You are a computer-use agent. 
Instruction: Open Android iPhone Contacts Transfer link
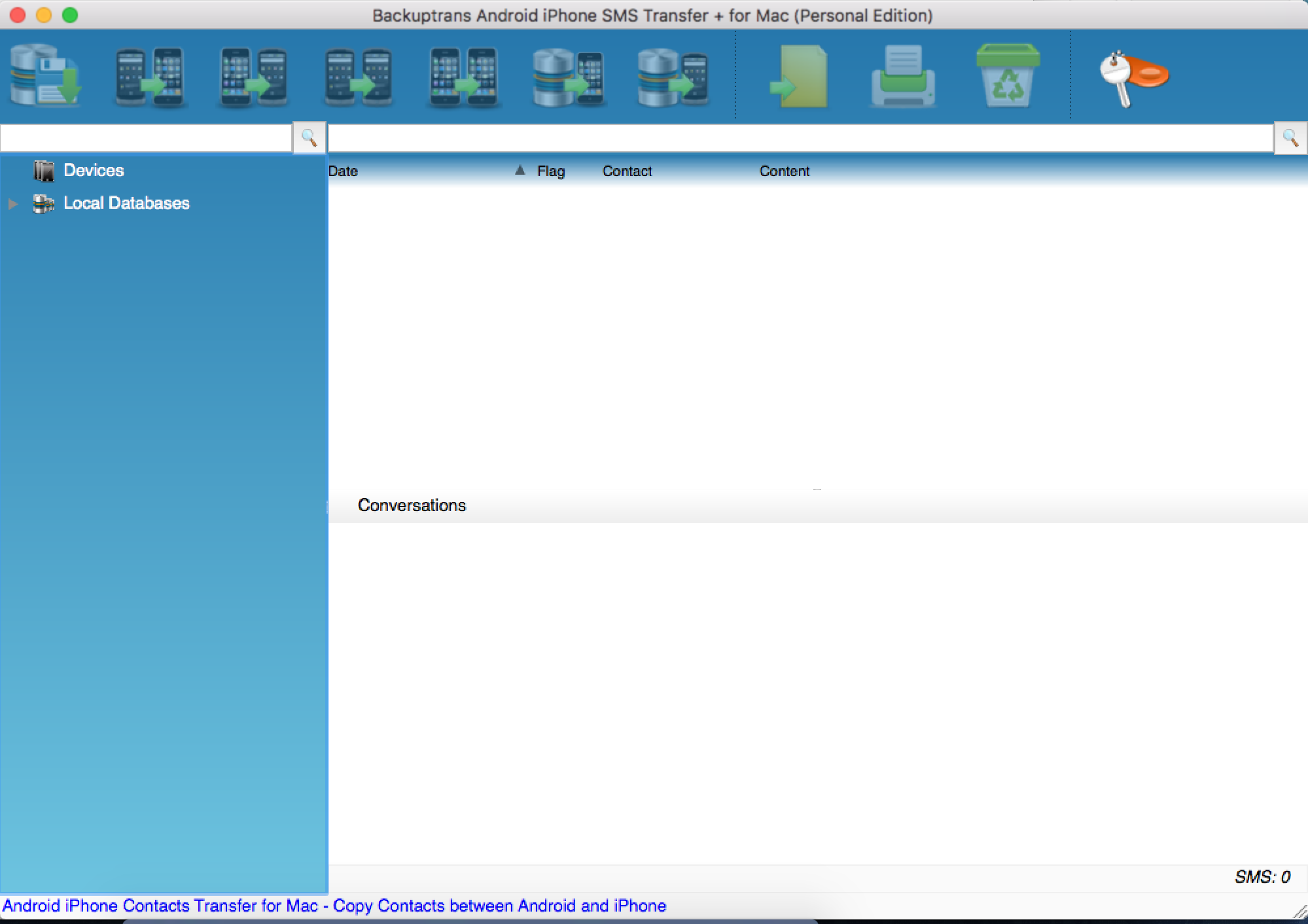(x=334, y=906)
